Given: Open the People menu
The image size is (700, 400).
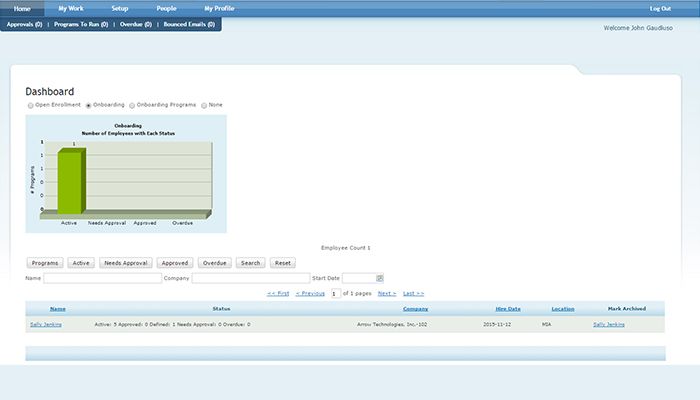Looking at the screenshot, I should (x=166, y=8).
